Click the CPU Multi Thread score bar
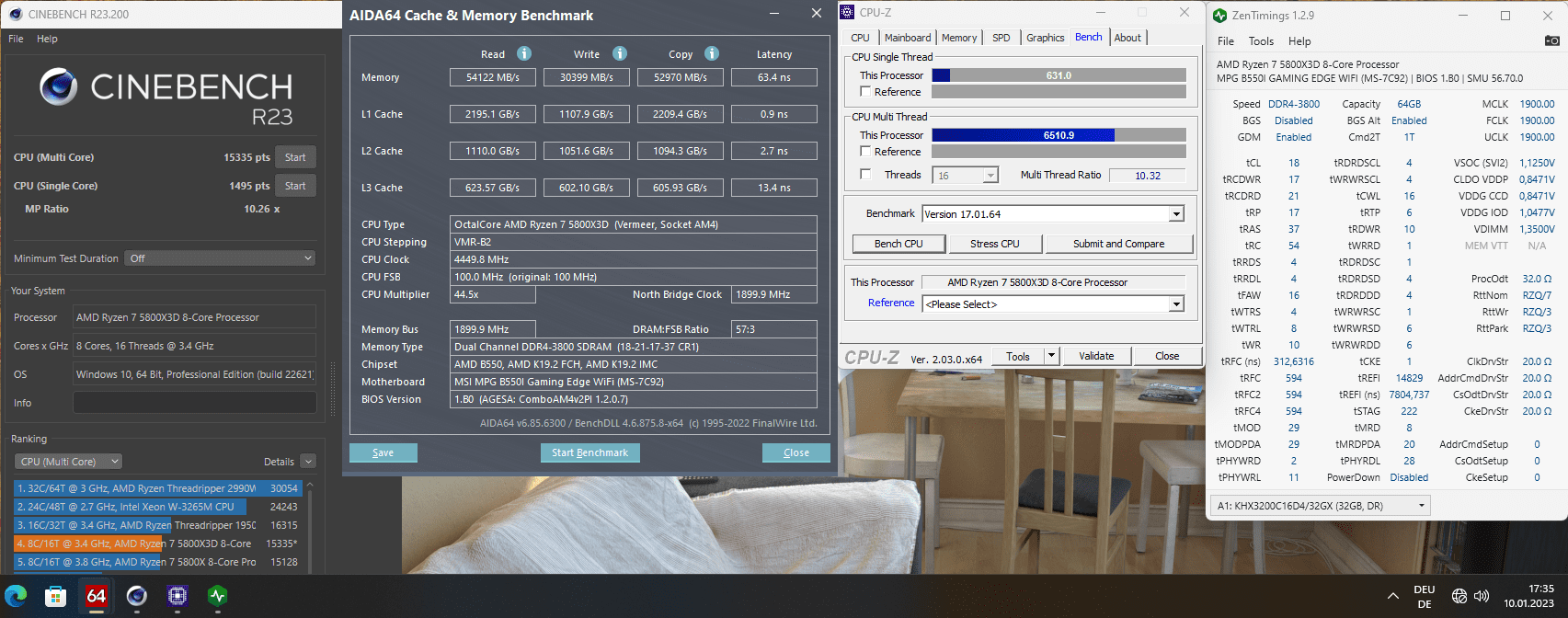 pos(1059,135)
